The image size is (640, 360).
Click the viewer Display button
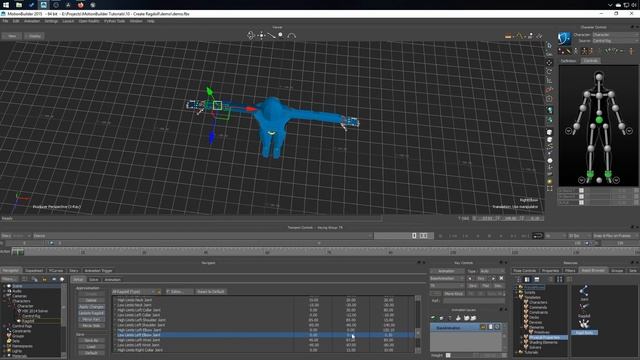point(35,36)
